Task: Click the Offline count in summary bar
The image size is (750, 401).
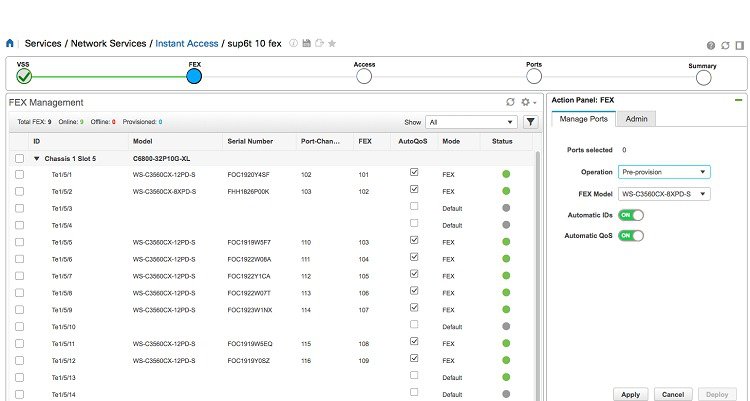Action: [x=114, y=122]
